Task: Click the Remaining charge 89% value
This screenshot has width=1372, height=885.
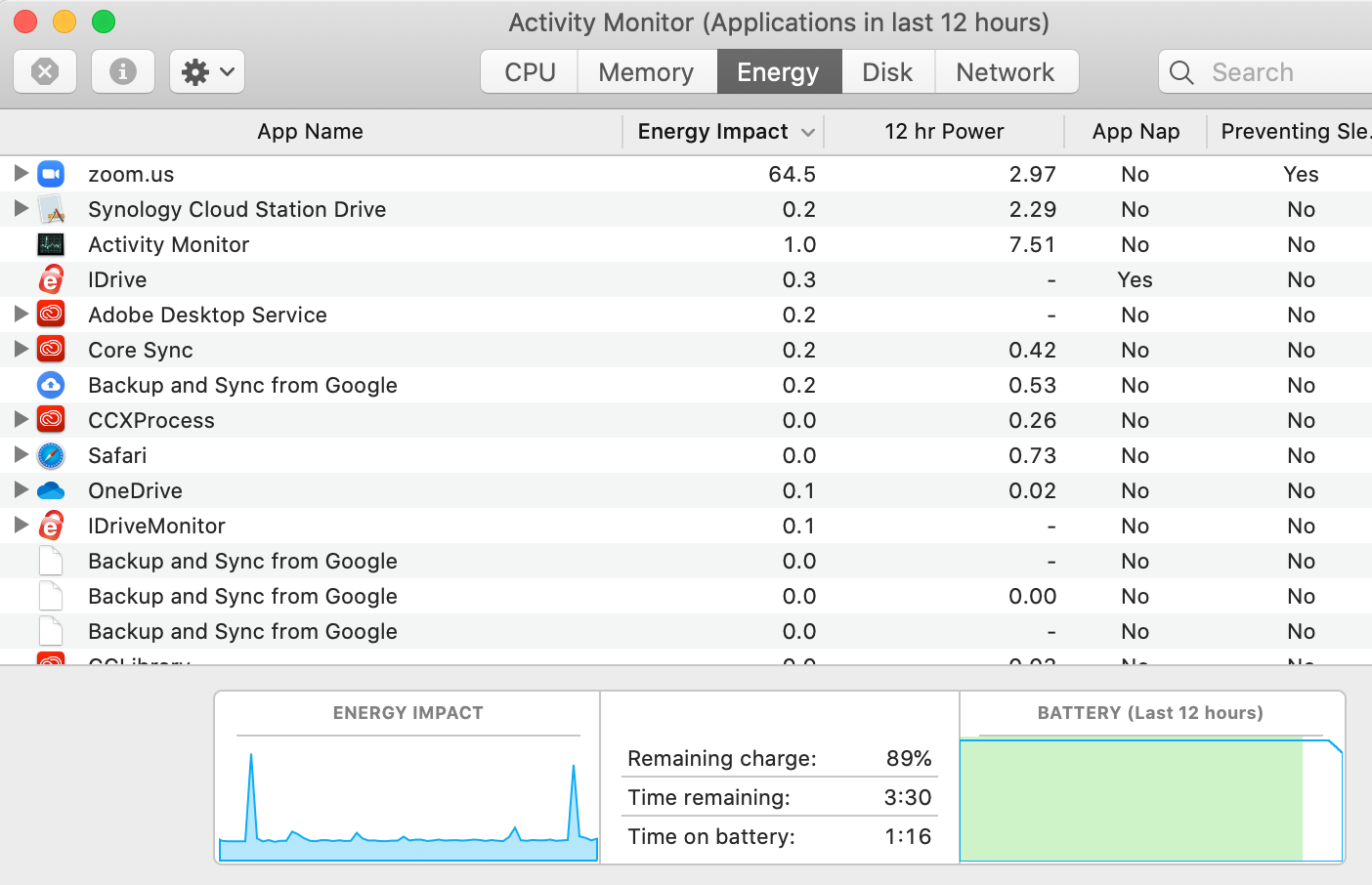Action: (909, 759)
